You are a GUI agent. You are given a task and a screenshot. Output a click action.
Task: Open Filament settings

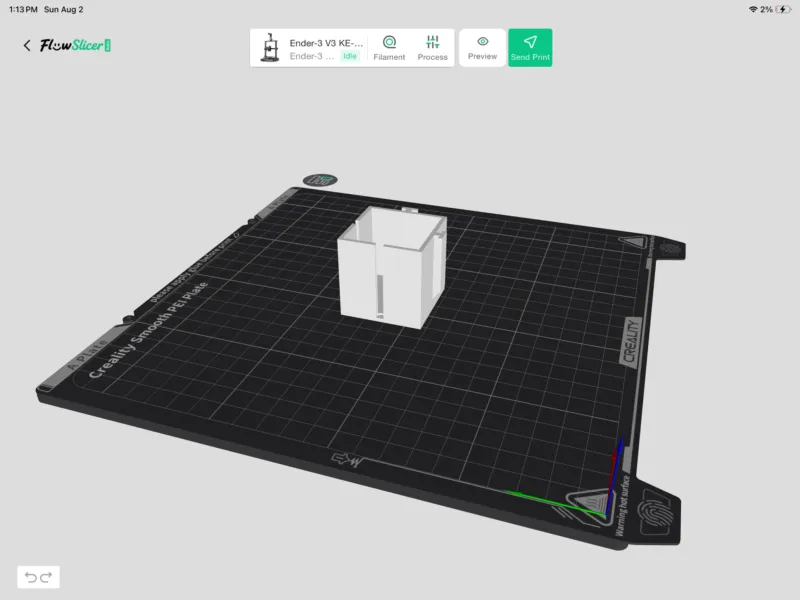tap(389, 48)
